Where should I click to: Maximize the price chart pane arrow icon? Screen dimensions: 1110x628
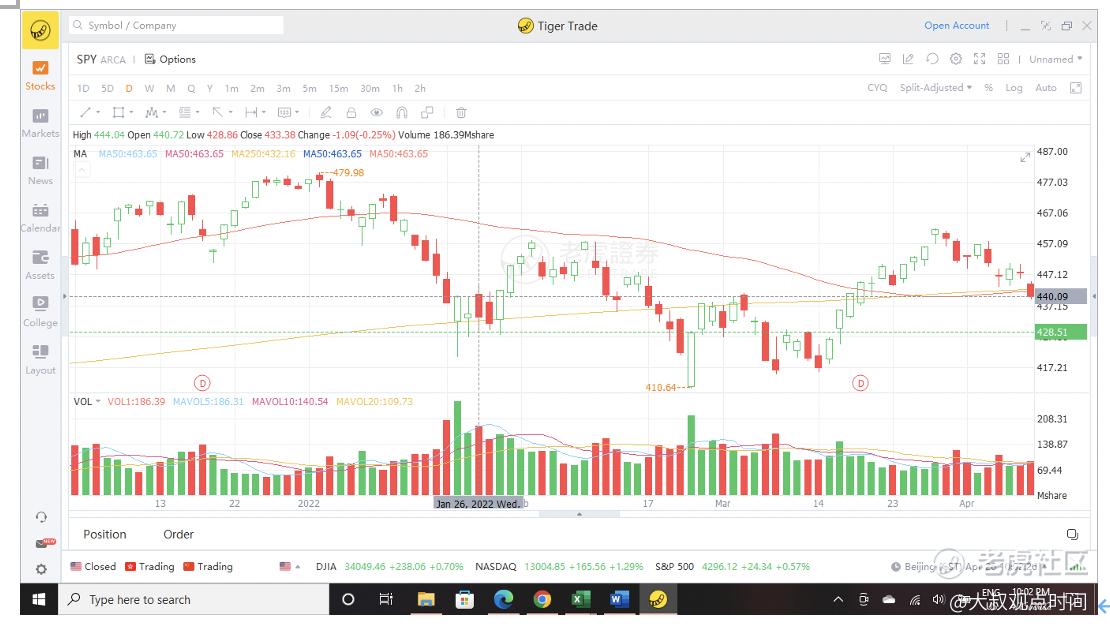point(1025,157)
